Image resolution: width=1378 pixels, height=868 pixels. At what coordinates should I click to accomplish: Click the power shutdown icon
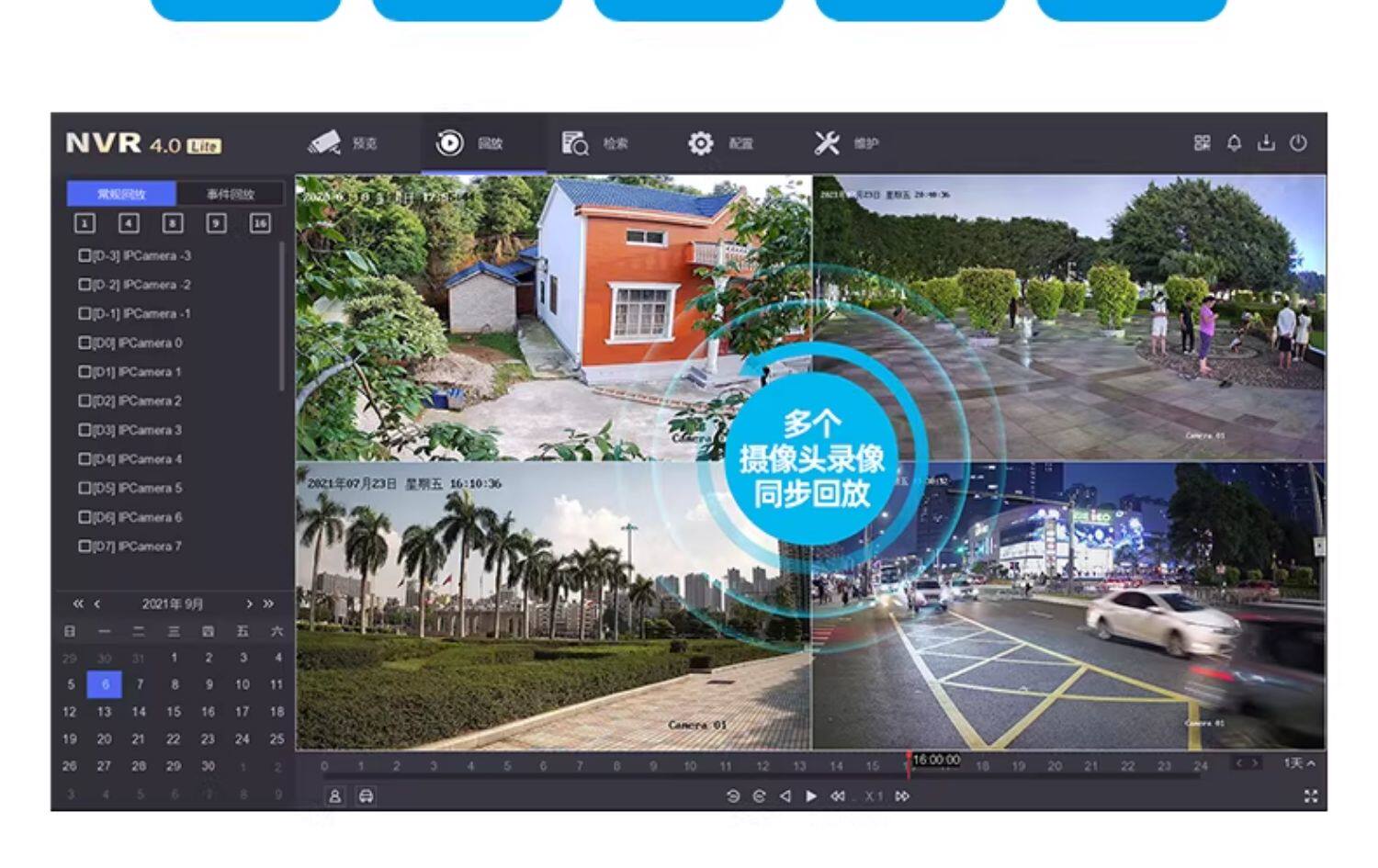point(1298,143)
